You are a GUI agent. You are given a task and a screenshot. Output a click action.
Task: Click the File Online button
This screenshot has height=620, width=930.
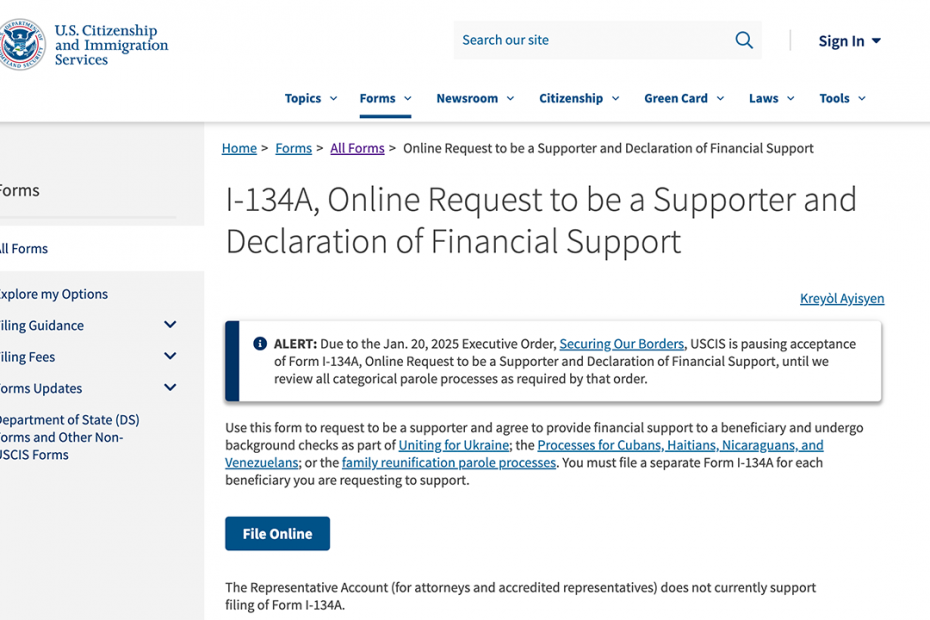(x=277, y=533)
